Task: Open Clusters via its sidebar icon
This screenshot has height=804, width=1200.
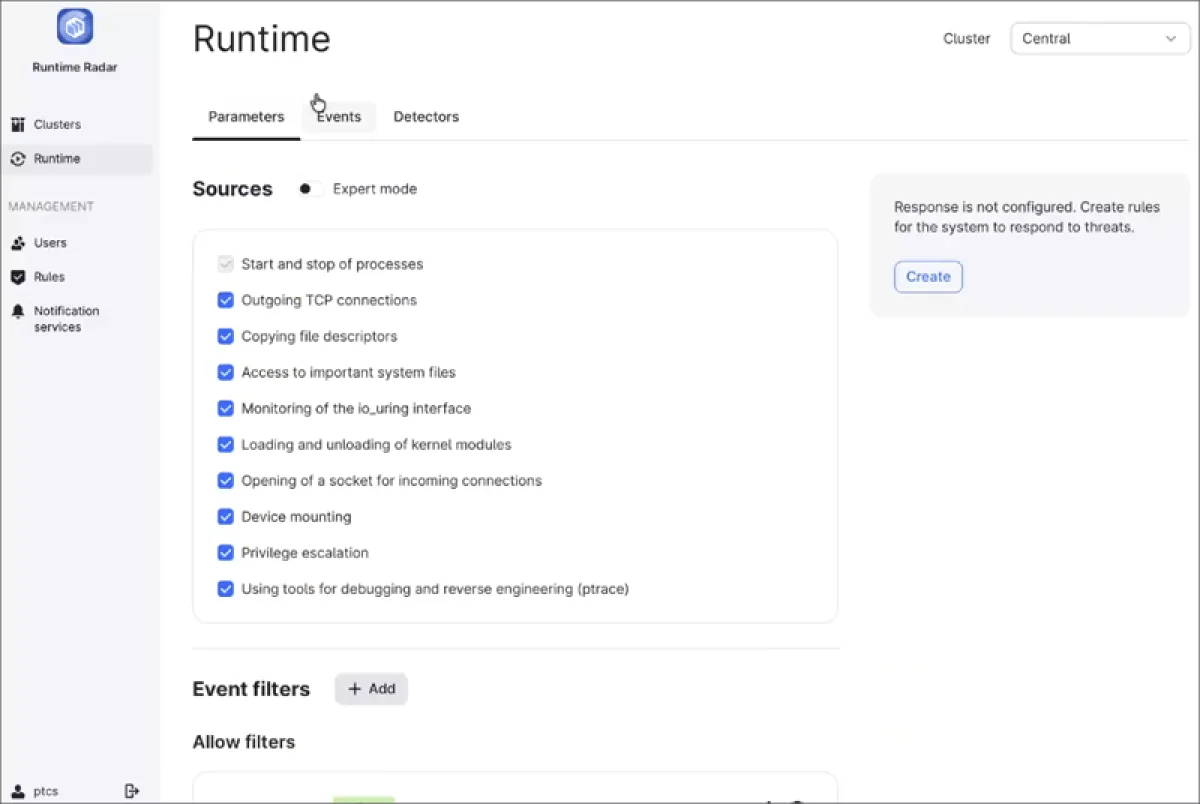Action: [18, 125]
